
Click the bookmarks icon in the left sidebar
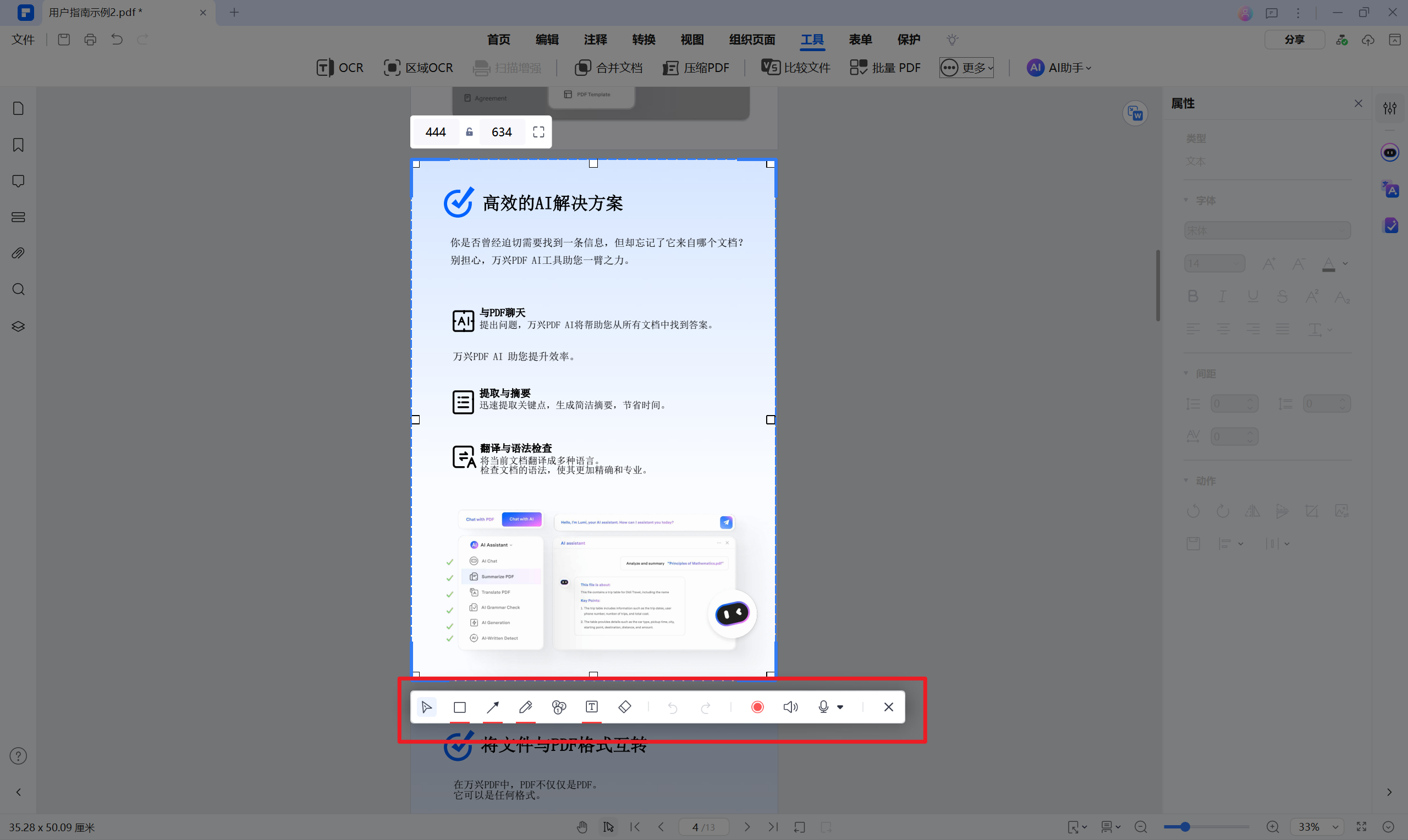tap(18, 145)
